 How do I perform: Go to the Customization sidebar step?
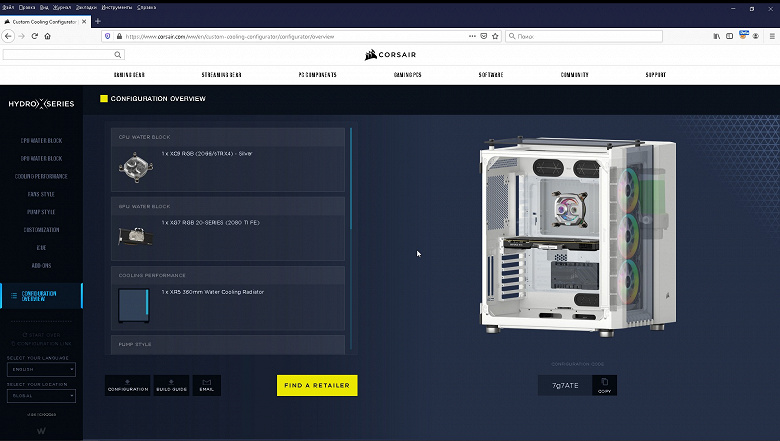pos(41,230)
